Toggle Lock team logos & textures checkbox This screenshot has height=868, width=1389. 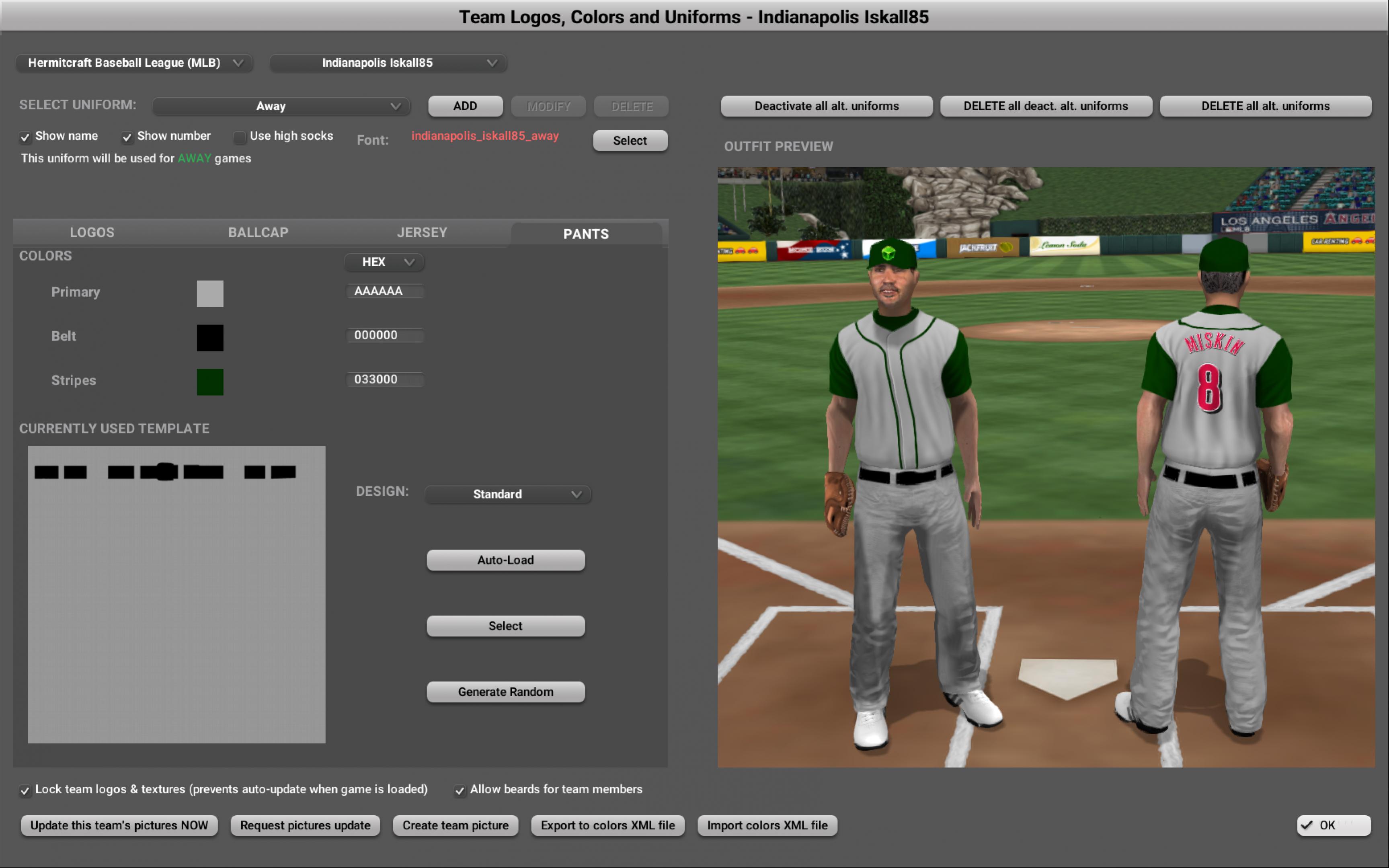tap(25, 790)
